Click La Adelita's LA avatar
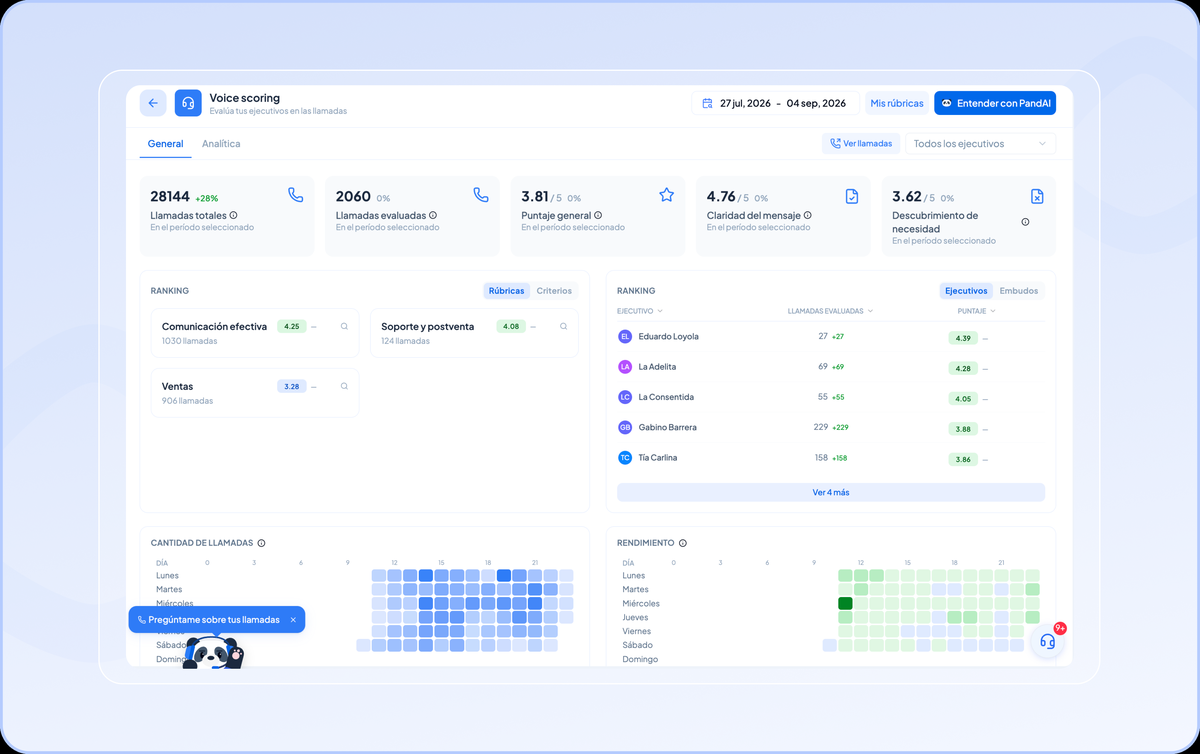 click(x=625, y=367)
